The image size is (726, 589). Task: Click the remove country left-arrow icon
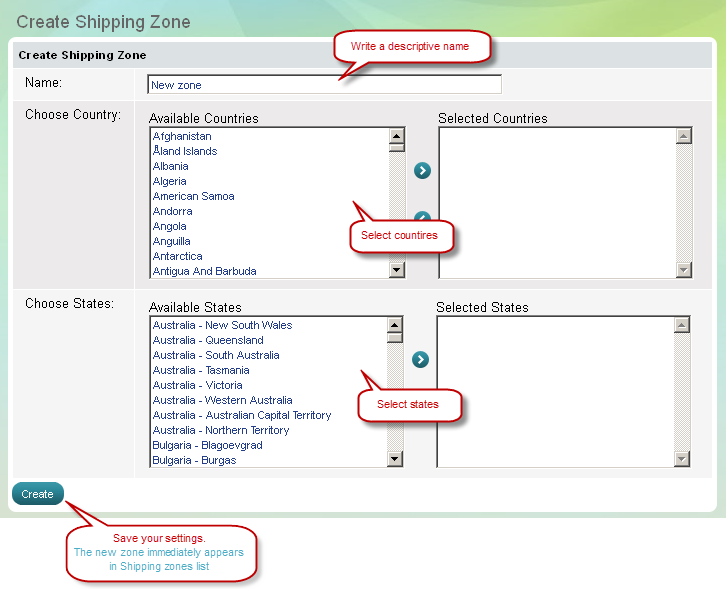pos(422,218)
